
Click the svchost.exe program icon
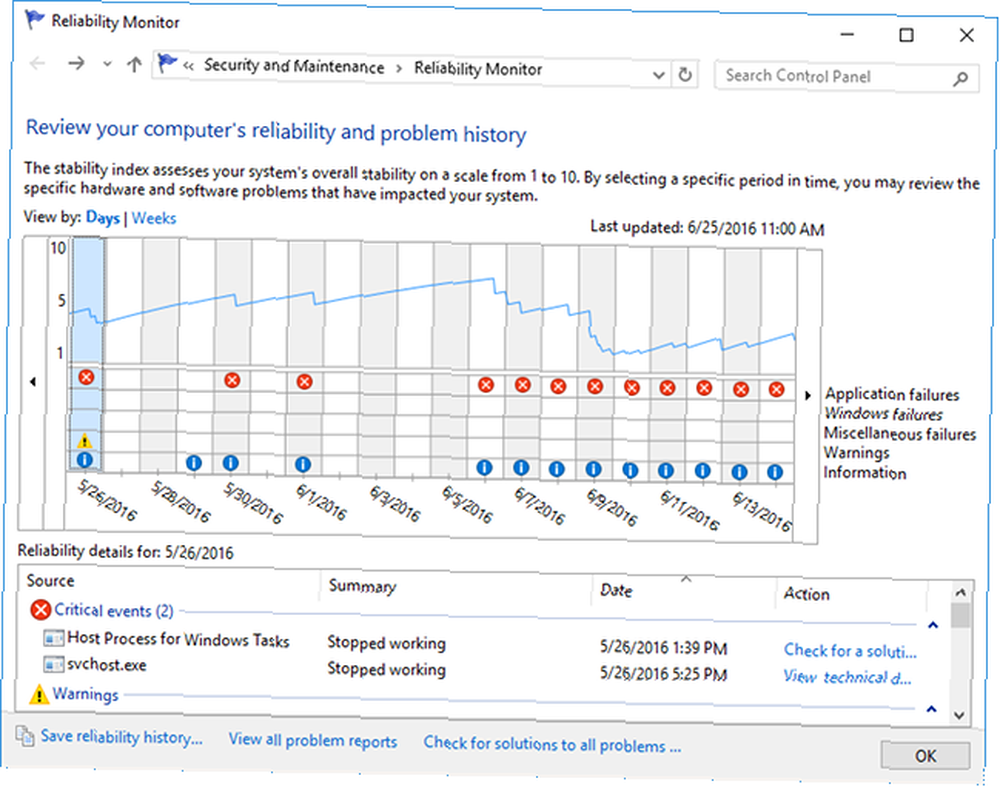54,664
